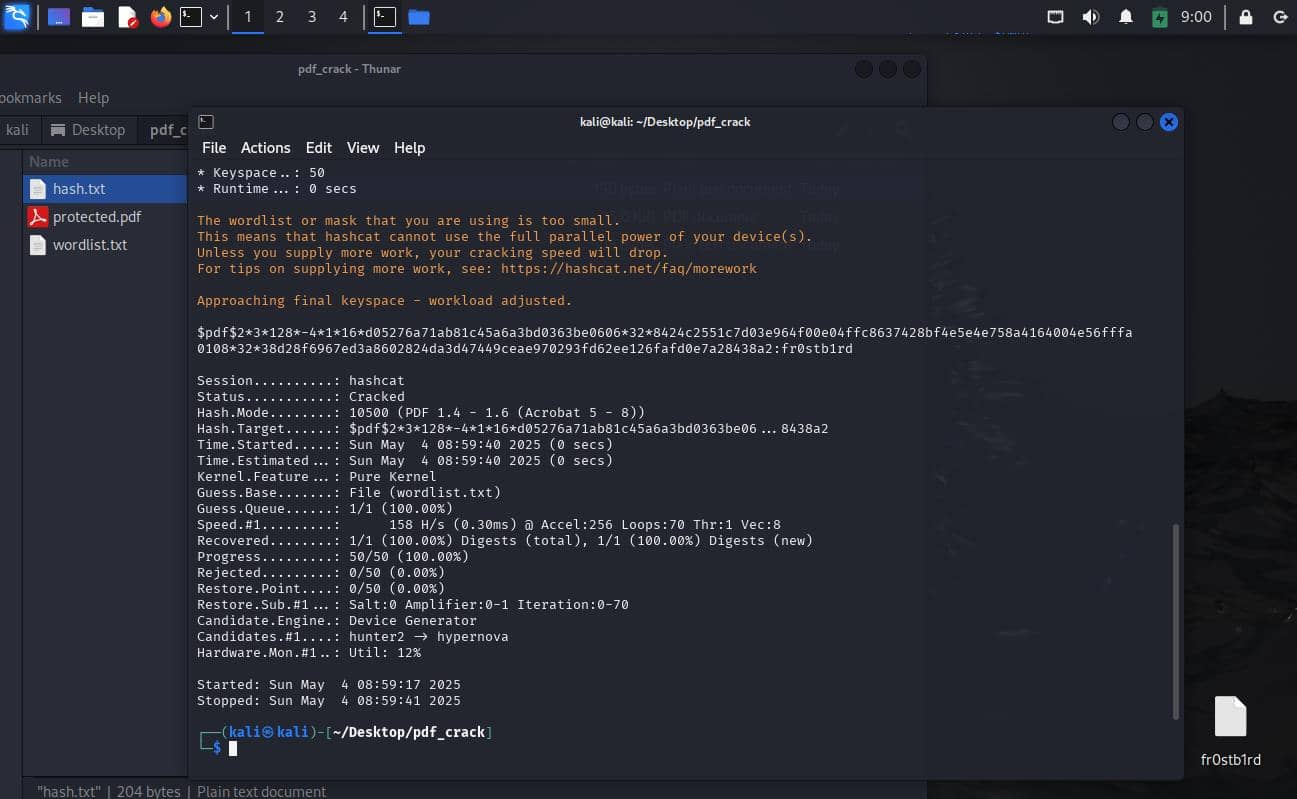
Task: Click the lock screen icon
Action: pos(1246,17)
